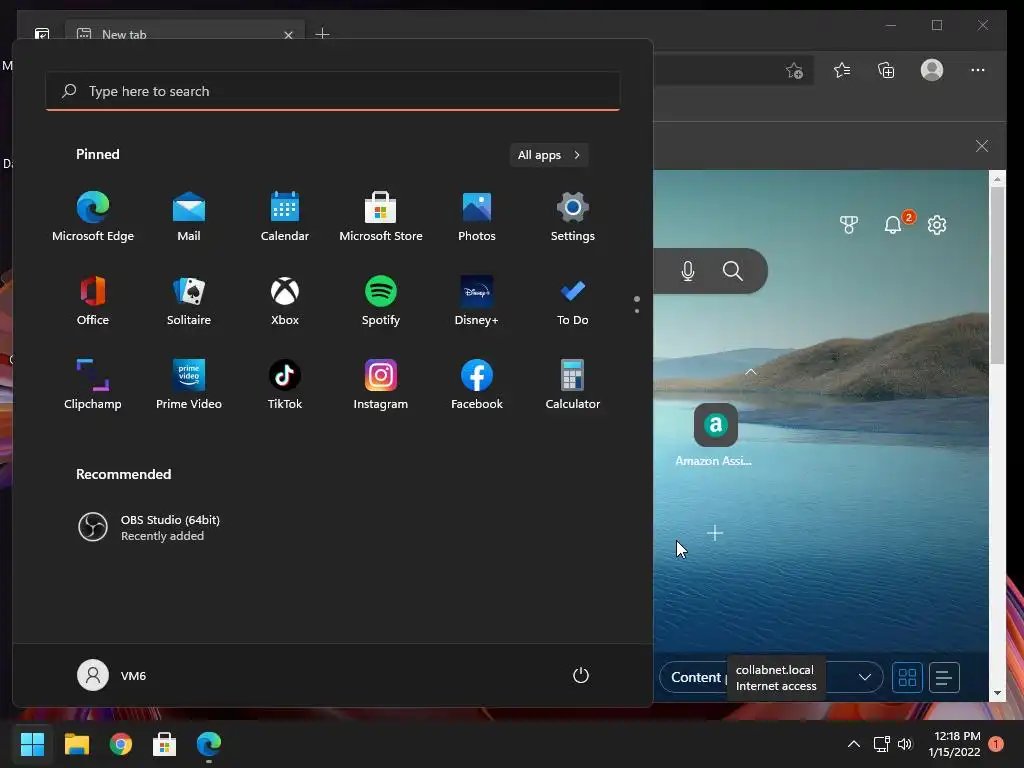
Task: Add a new quick link shortcut
Action: 715,534
